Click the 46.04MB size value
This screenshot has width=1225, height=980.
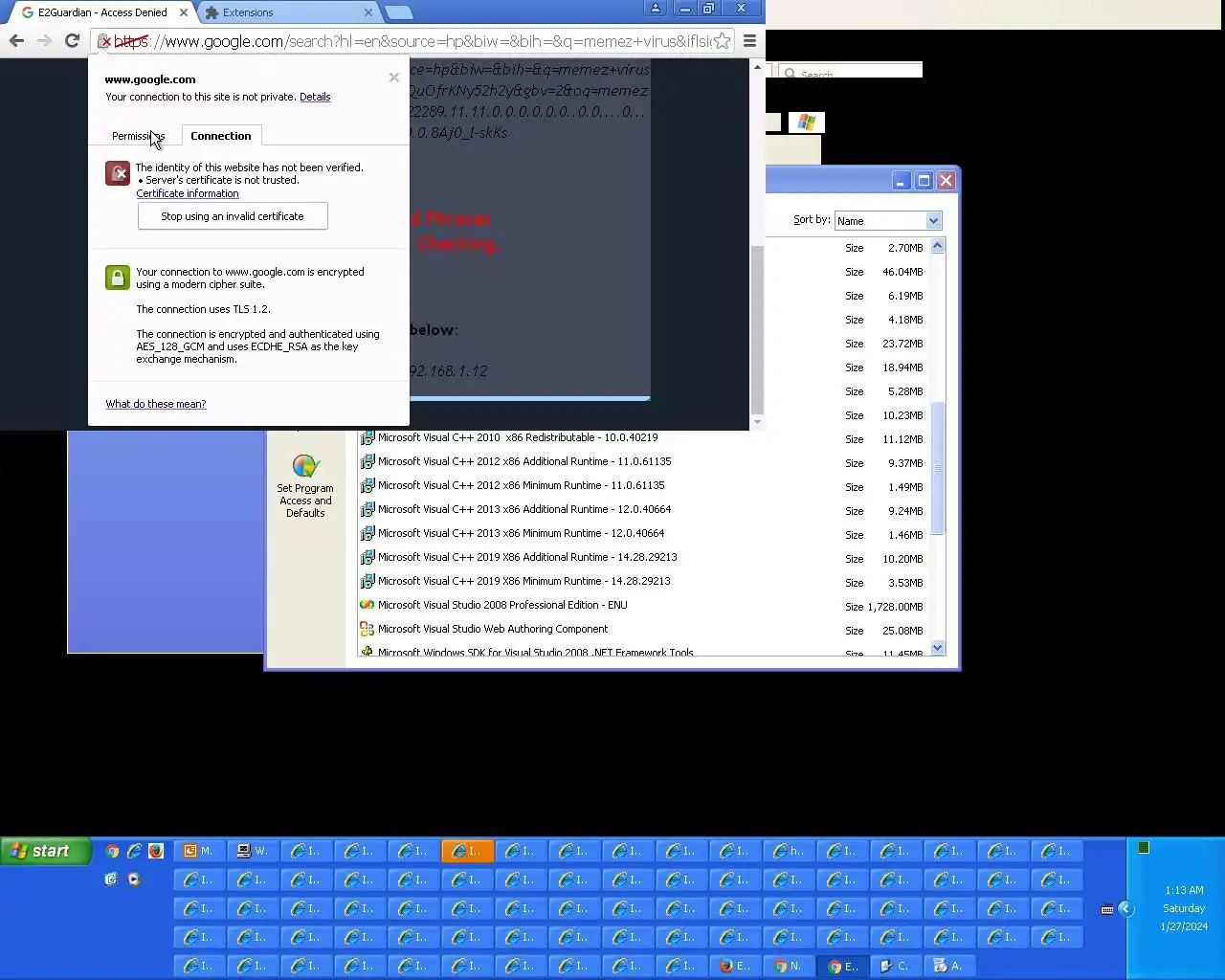[902, 272]
